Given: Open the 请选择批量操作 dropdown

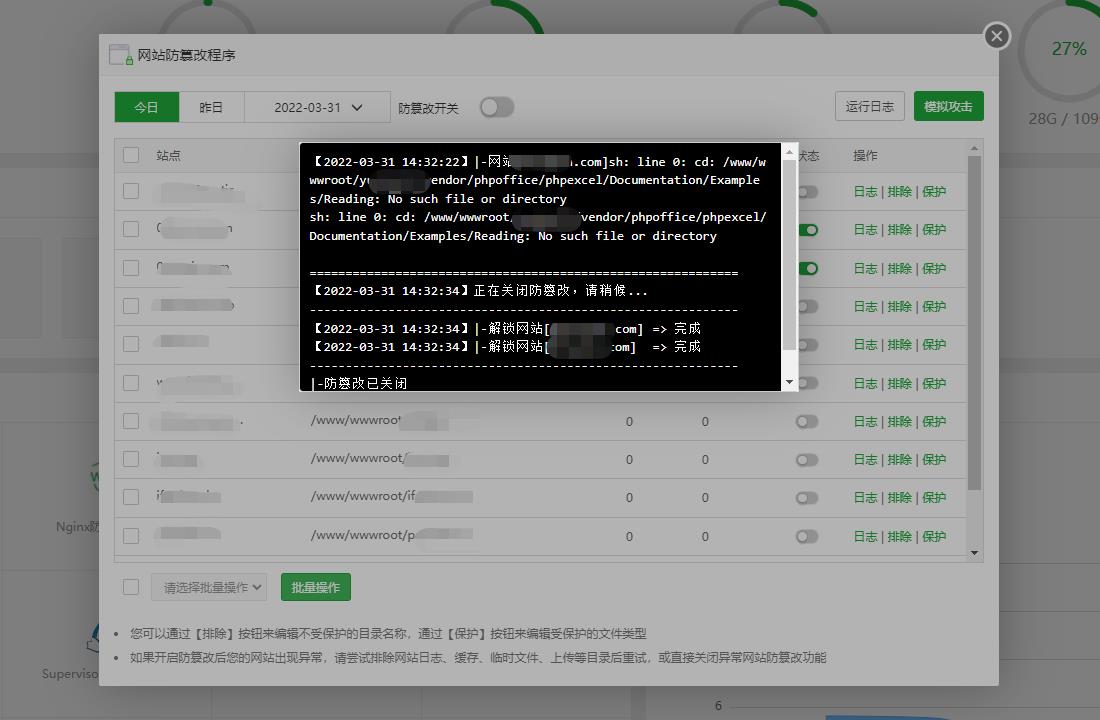Looking at the screenshot, I should pos(208,587).
